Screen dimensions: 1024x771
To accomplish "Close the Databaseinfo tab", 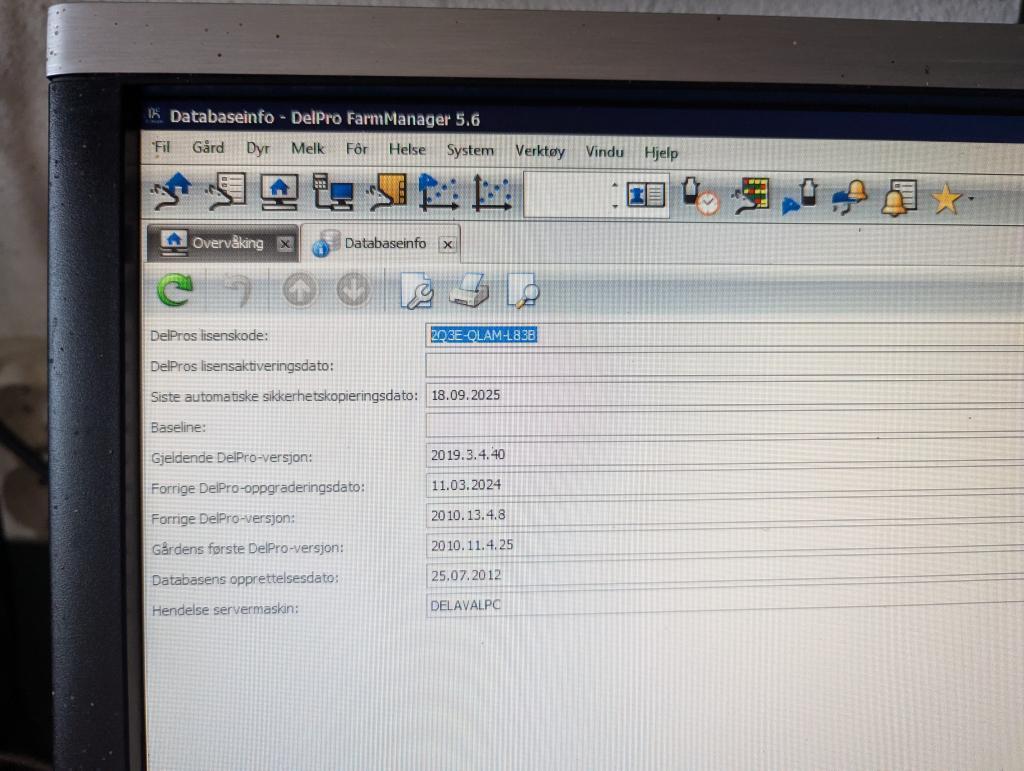I will pos(448,244).
